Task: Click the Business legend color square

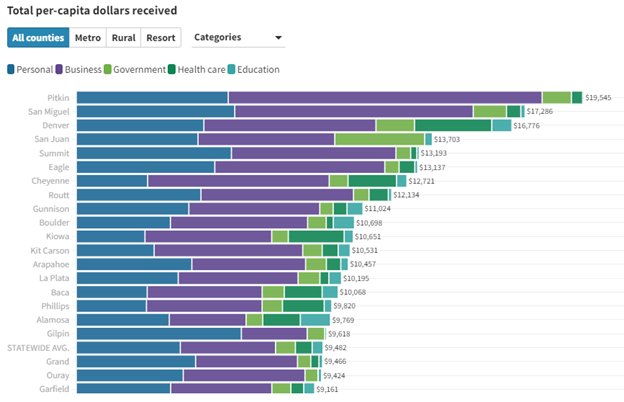Action: [x=60, y=69]
